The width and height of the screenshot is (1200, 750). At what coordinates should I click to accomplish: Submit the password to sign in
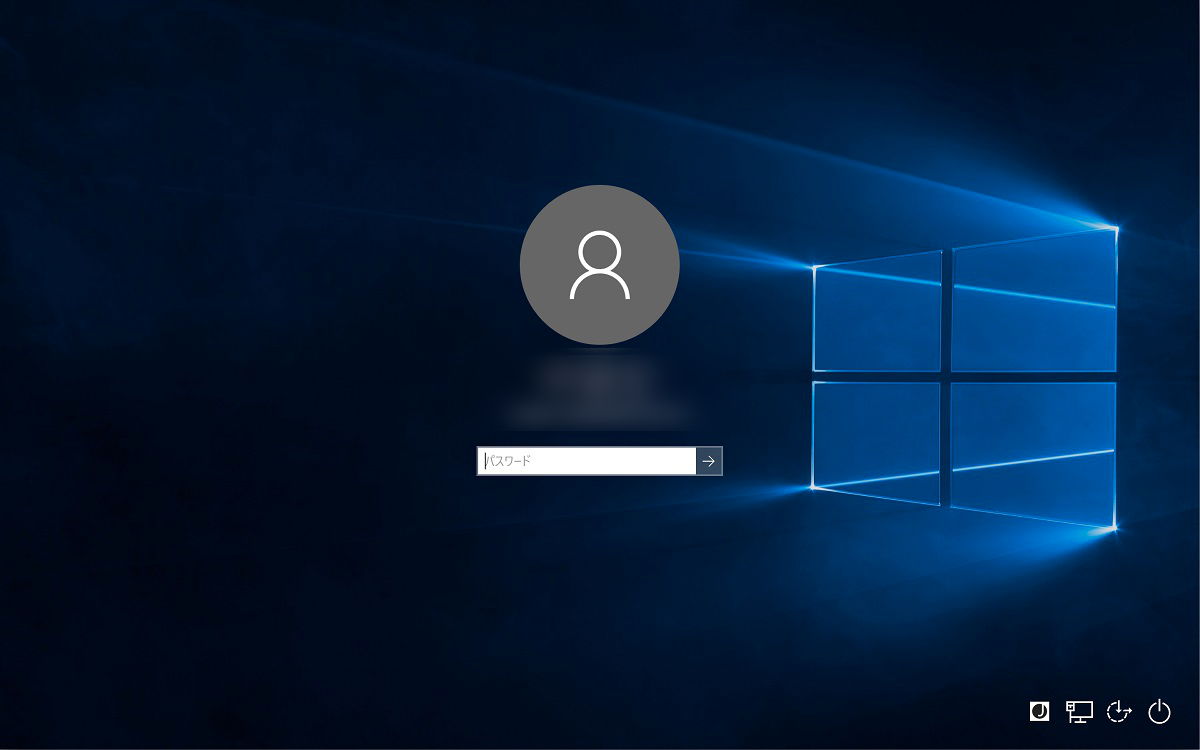[709, 461]
